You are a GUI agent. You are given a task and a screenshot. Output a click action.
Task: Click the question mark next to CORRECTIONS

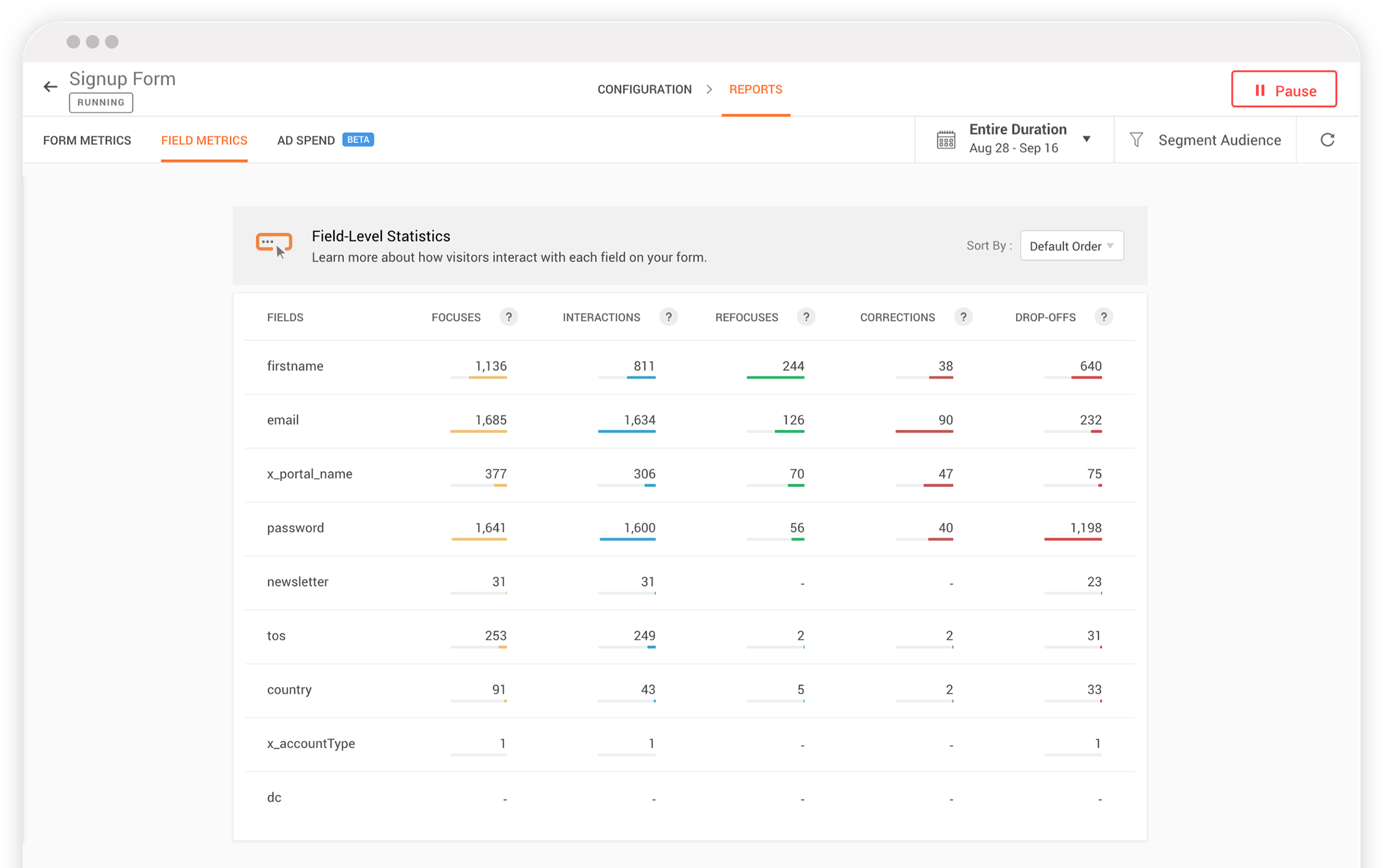(x=961, y=317)
